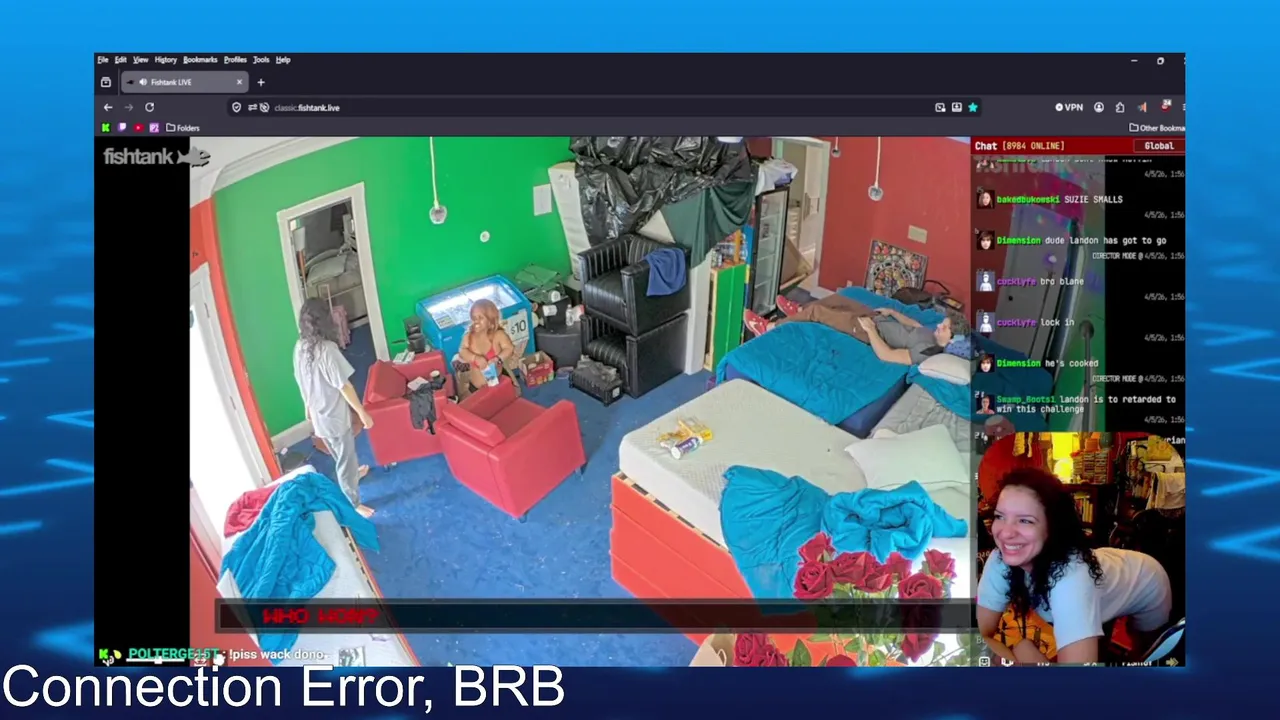Expand the Other Bookmarks folder
Image resolution: width=1280 pixels, height=720 pixels.
(x=1157, y=128)
